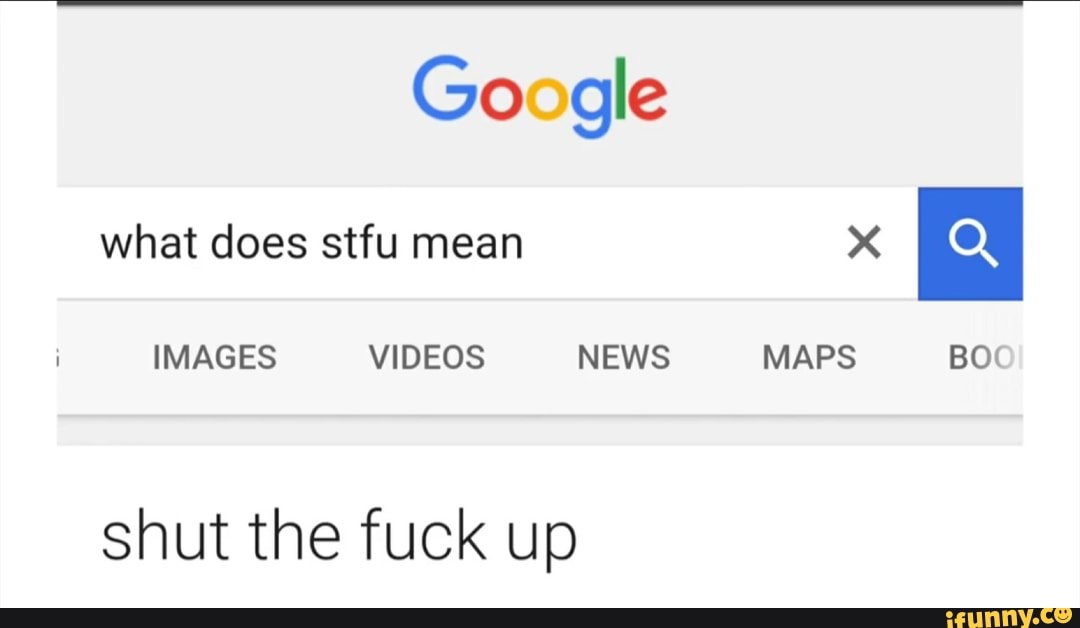Open the VIDEOS tab
Viewport: 1080px width, 628px height.
coord(426,357)
